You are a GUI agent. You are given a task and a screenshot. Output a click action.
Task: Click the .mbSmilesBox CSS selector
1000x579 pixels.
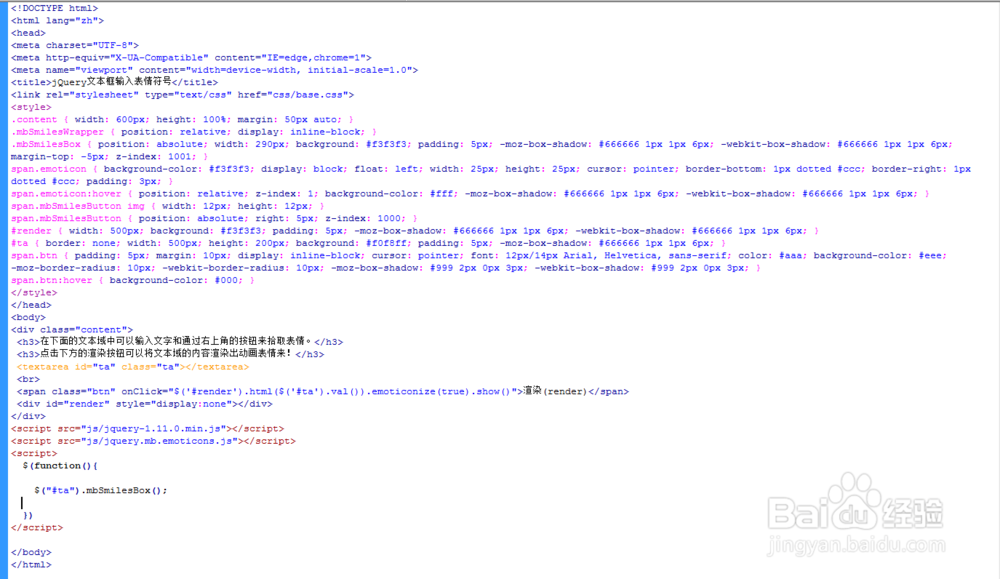[x=46, y=144]
